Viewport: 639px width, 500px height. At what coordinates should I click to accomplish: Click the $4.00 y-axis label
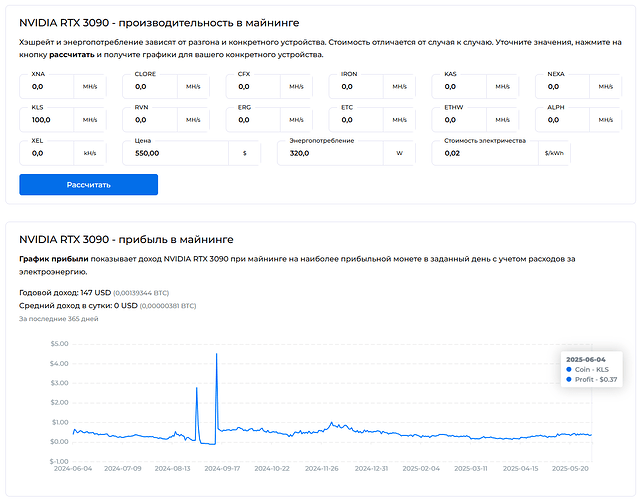tap(59, 363)
